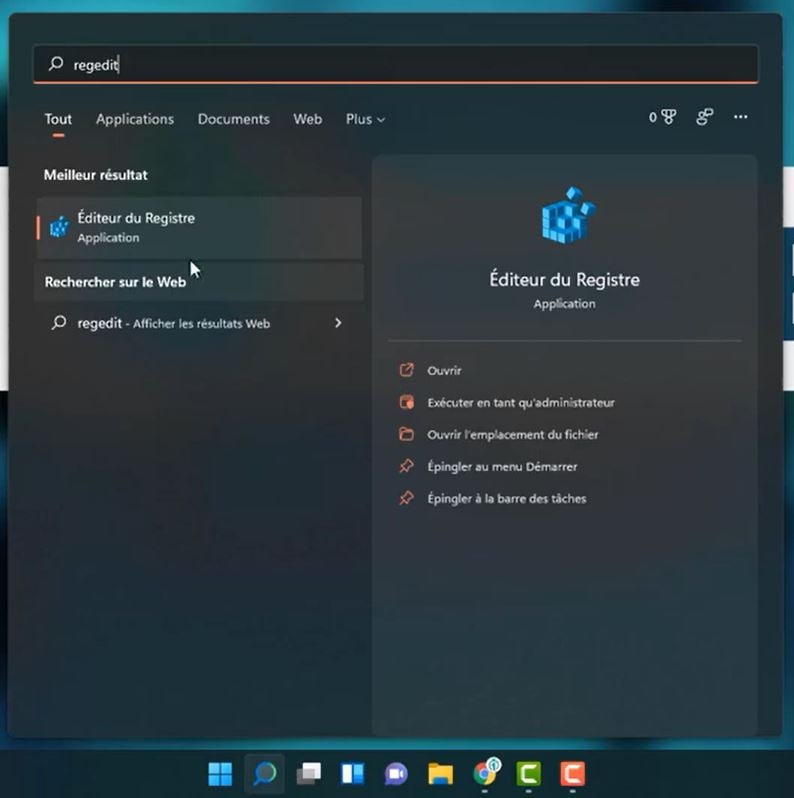This screenshot has height=798, width=794.
Task: Open Widgets from the taskbar
Action: click(352, 774)
